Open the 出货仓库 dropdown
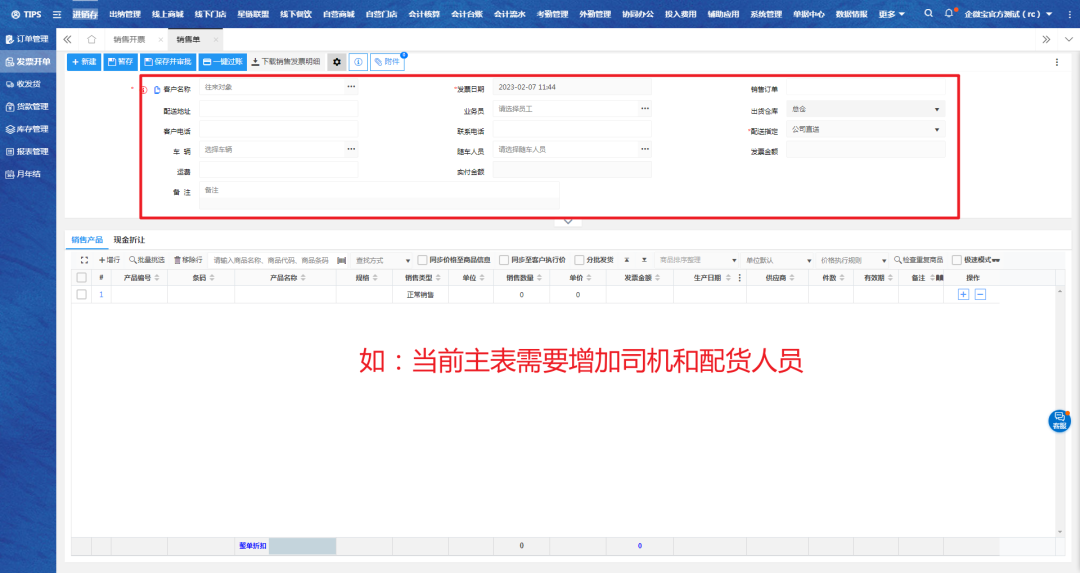Screen dimensions: 1080x573 coord(865,109)
